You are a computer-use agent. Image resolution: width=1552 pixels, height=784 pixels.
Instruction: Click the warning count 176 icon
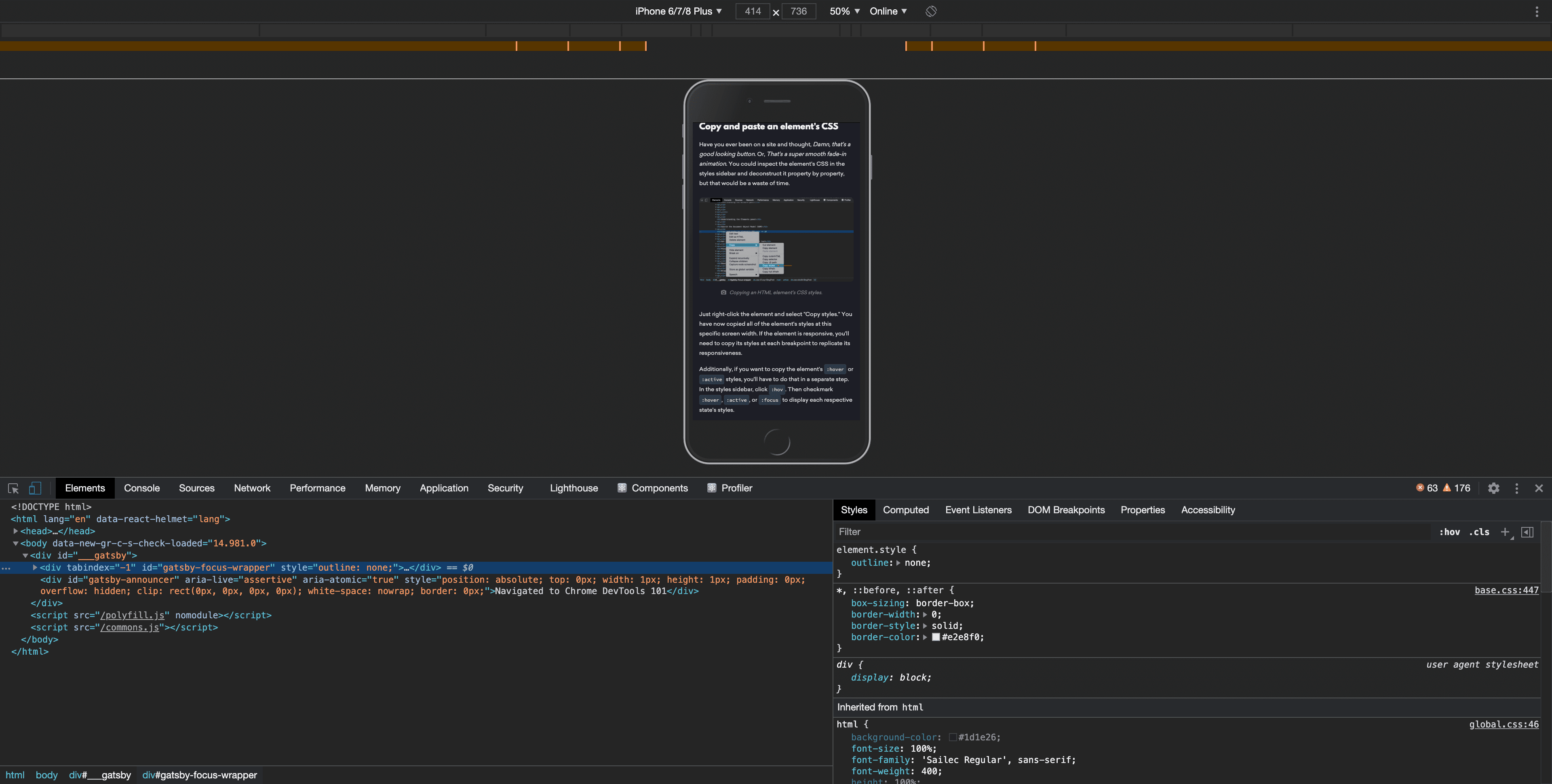[1447, 487]
